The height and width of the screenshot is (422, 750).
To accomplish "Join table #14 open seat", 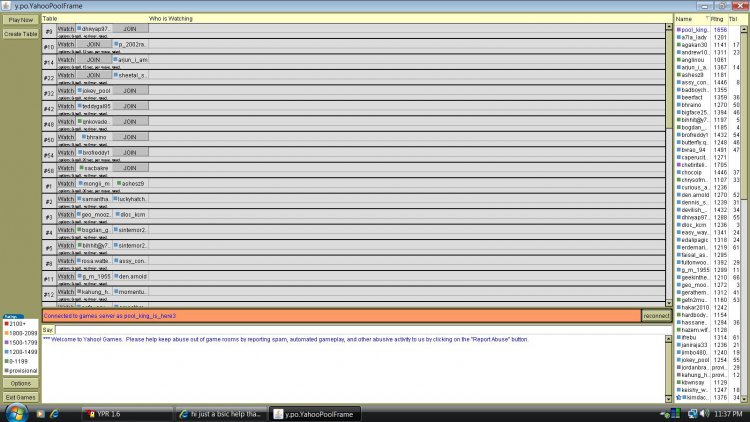I will coord(93,60).
